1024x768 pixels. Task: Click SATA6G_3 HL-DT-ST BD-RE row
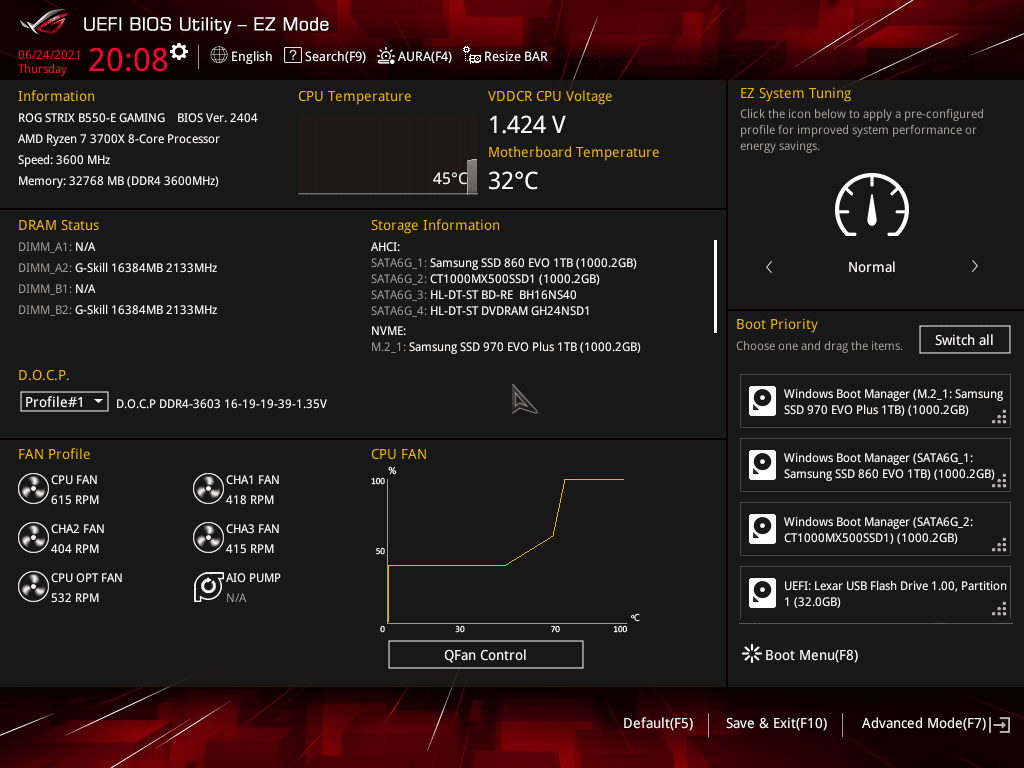[473, 295]
